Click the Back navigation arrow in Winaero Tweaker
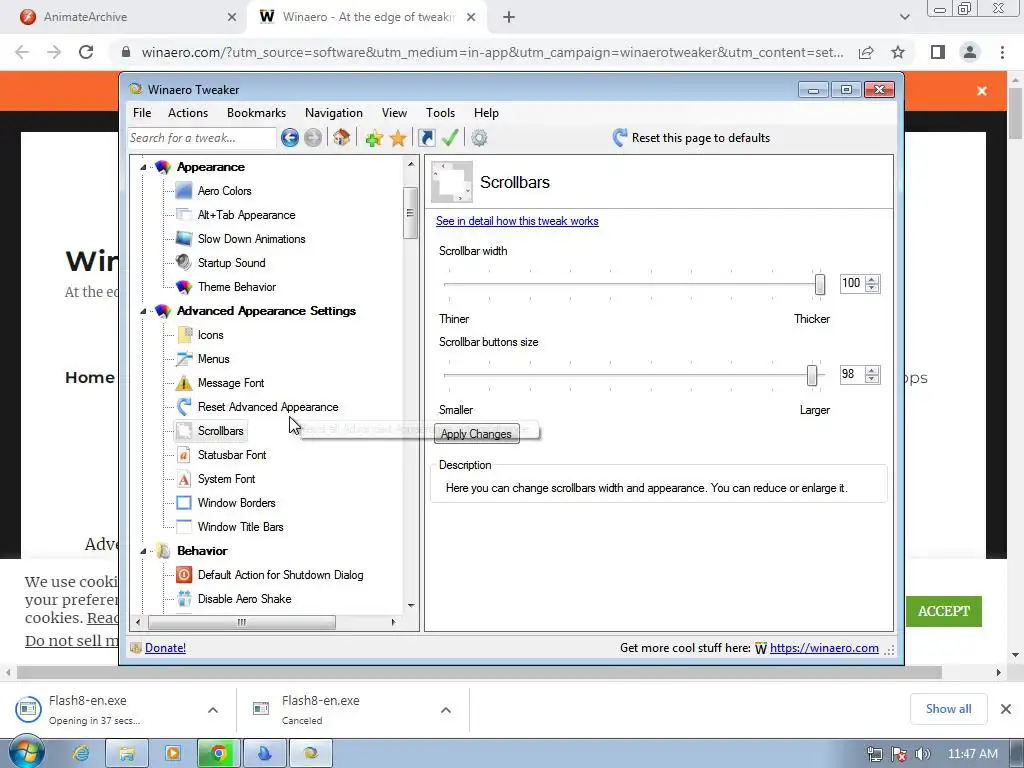The height and width of the screenshot is (768, 1024). 290,138
